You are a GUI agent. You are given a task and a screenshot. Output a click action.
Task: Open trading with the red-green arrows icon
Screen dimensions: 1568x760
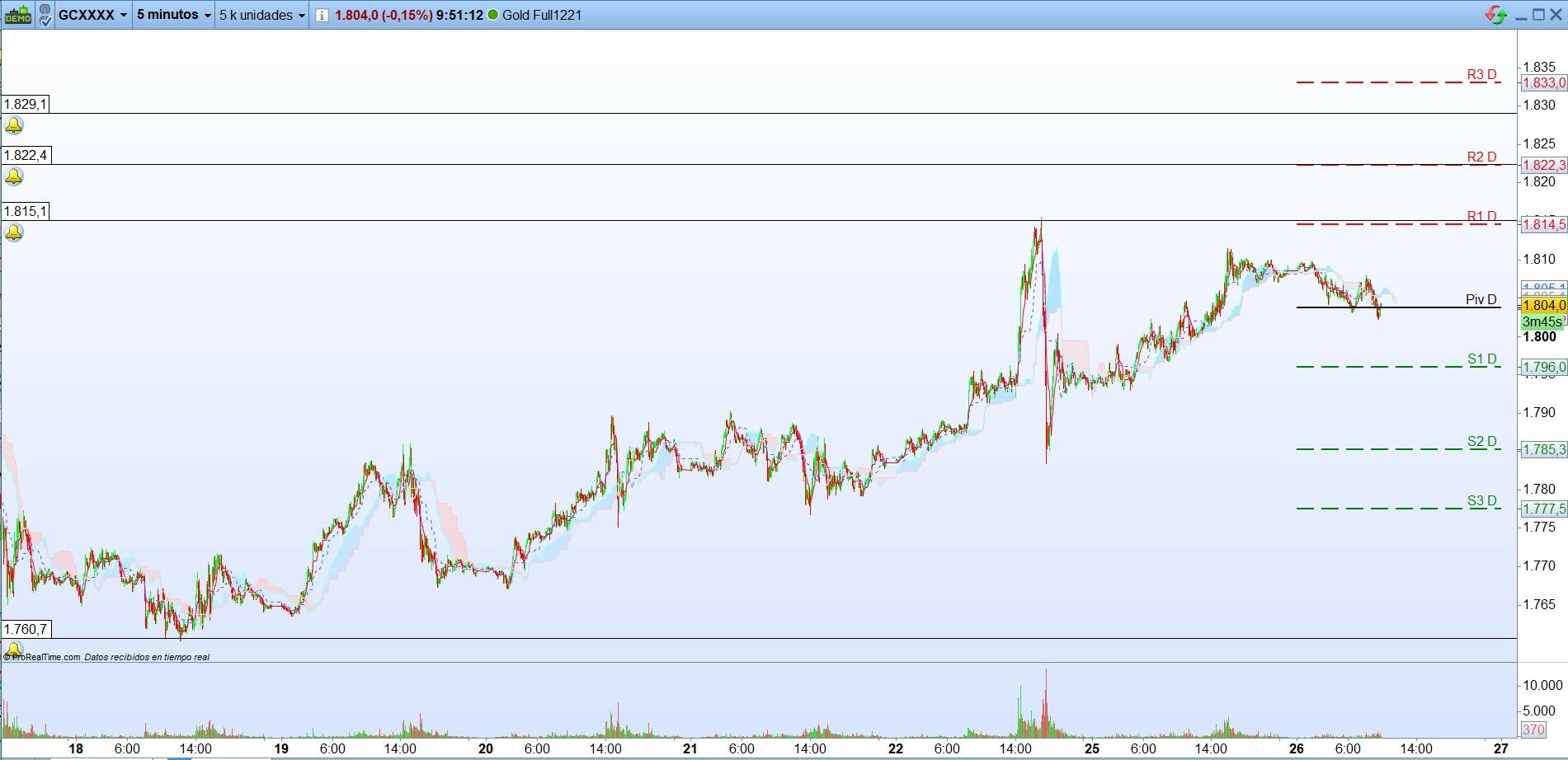coord(1495,15)
